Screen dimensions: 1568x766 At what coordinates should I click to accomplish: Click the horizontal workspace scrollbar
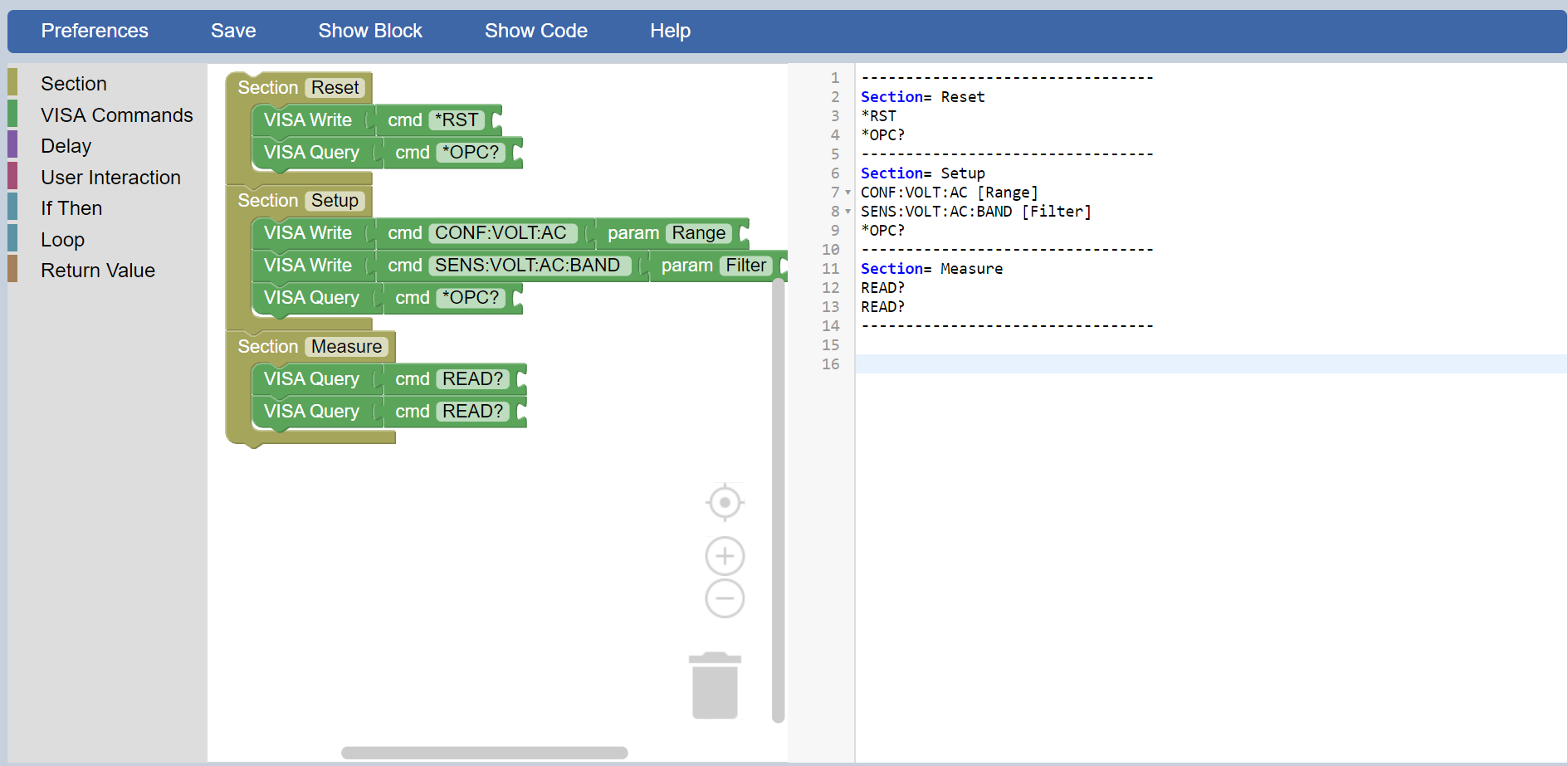click(484, 753)
